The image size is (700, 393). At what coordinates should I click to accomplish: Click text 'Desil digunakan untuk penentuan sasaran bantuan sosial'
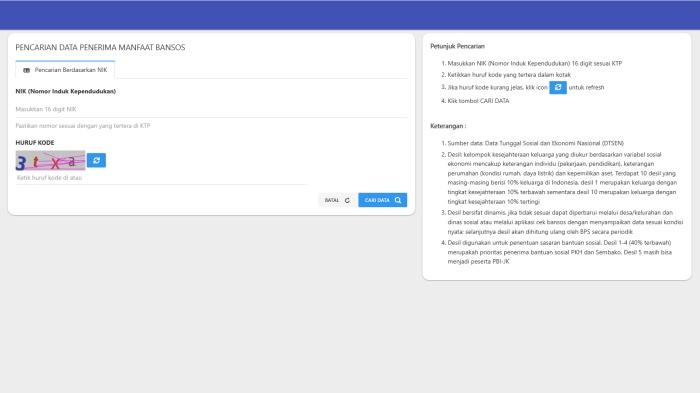(525, 243)
